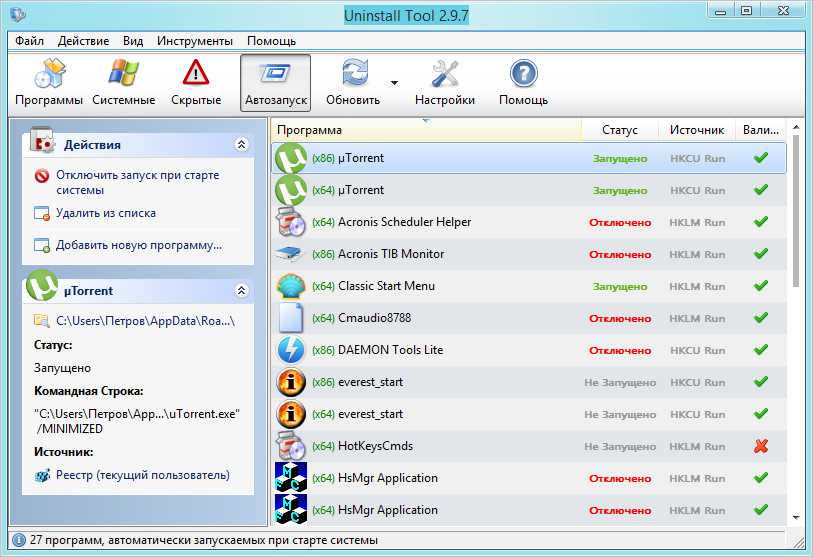Collapse the Действия panel
This screenshot has height=557, width=813.
[241, 145]
